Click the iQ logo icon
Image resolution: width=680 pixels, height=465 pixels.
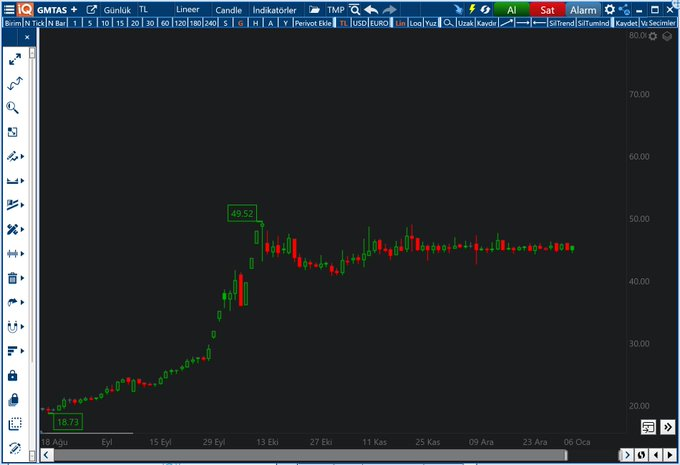point(25,9)
